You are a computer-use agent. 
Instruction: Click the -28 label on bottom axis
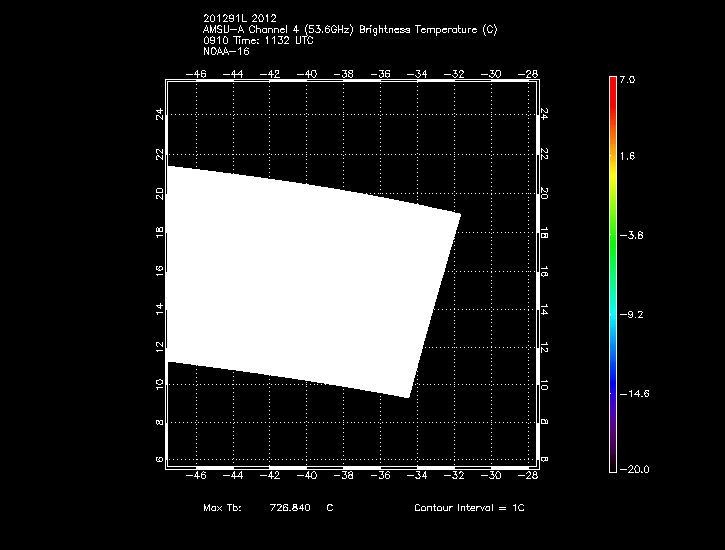(x=529, y=475)
